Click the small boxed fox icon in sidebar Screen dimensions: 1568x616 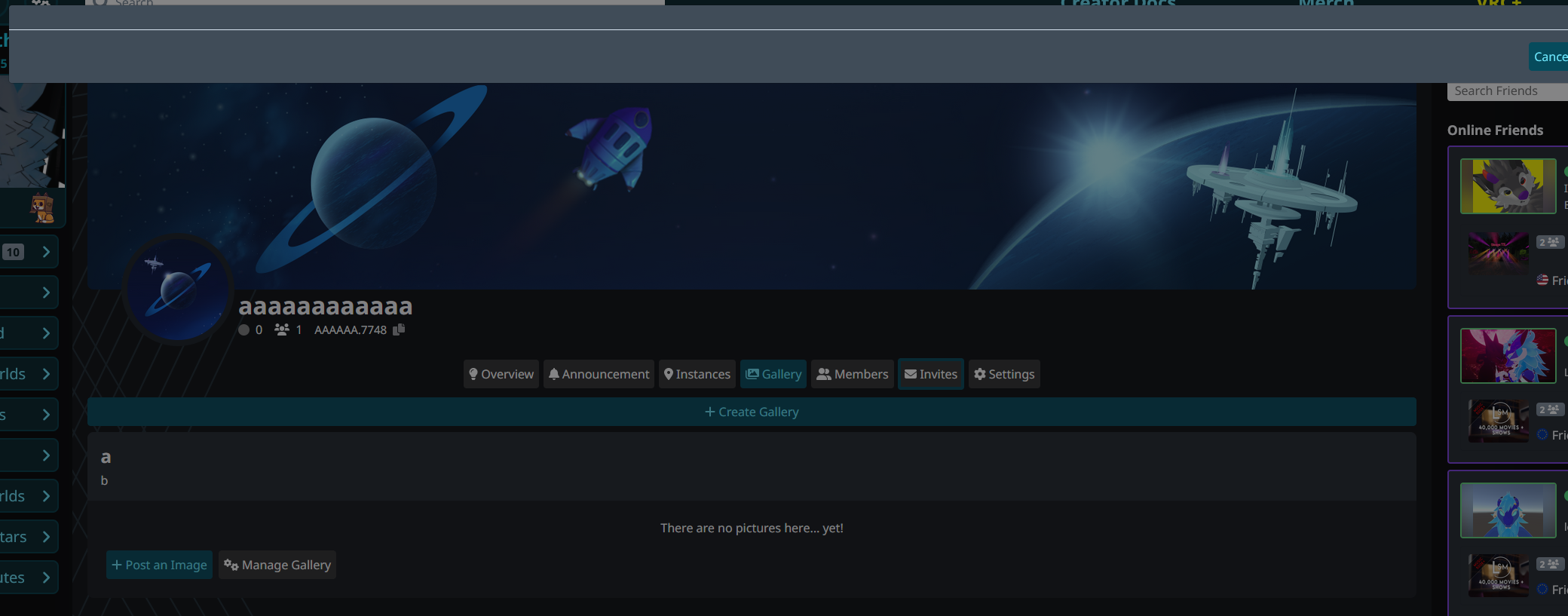click(x=42, y=207)
